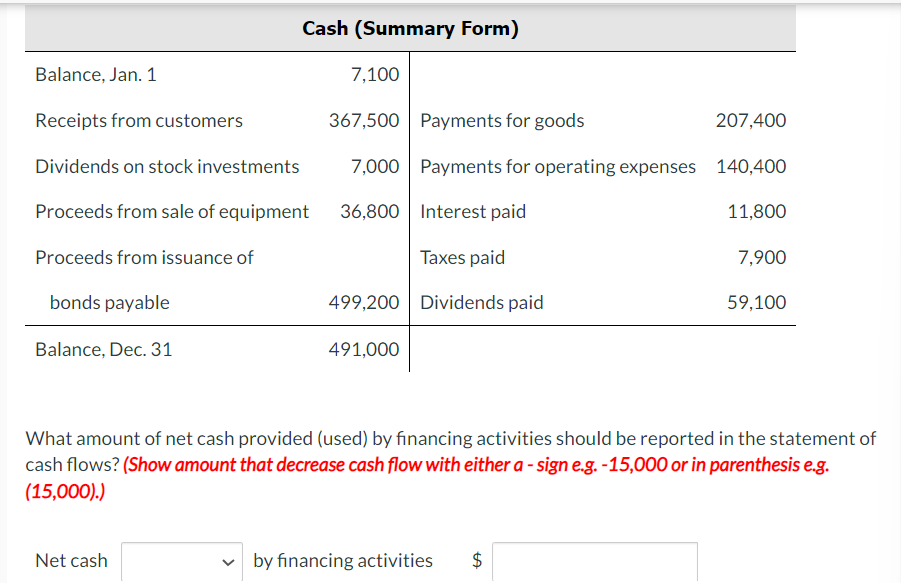Click the Receipts from customers entry
Screen dimensions: 901x583
click(138, 120)
